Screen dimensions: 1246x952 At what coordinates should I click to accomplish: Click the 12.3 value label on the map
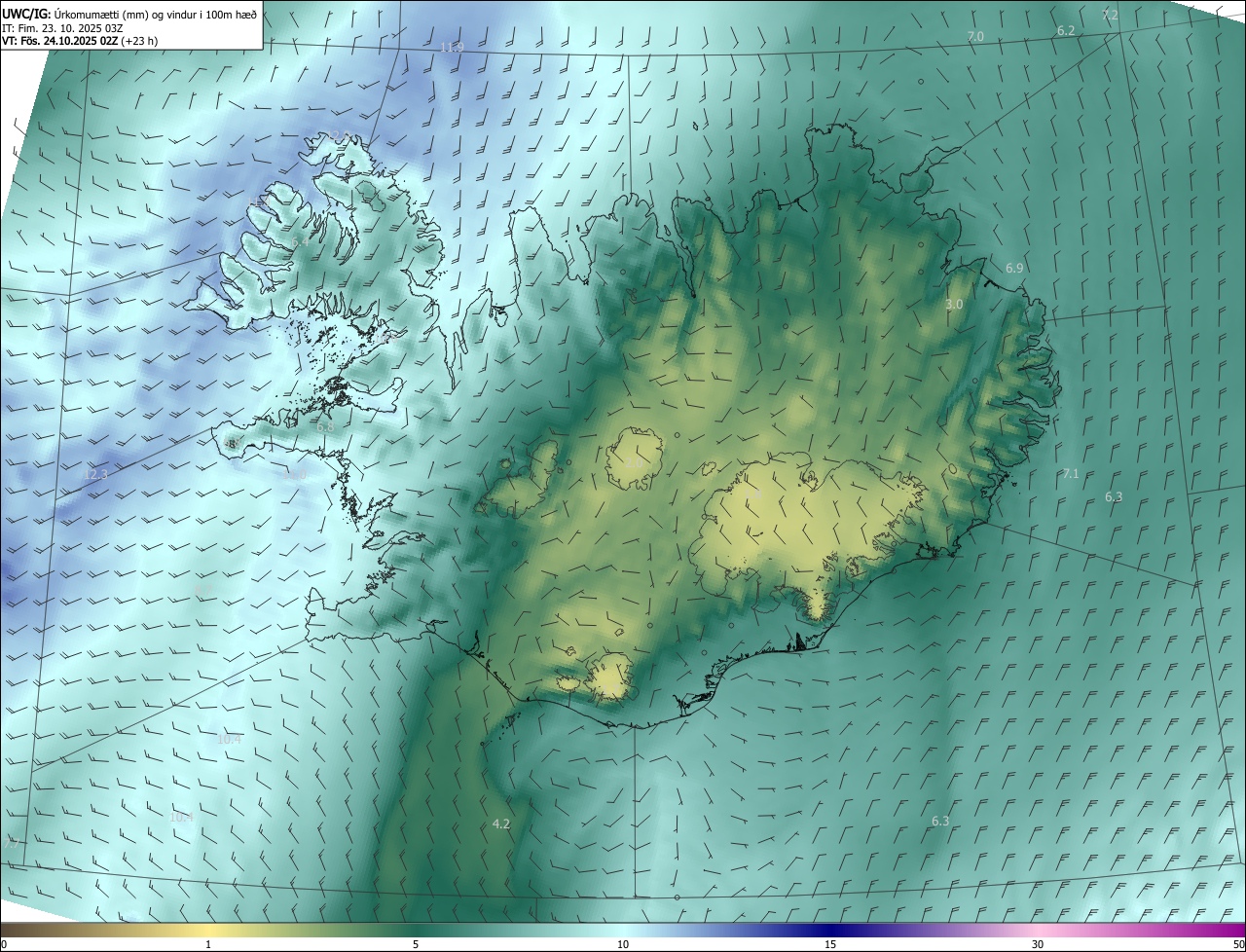click(x=95, y=475)
